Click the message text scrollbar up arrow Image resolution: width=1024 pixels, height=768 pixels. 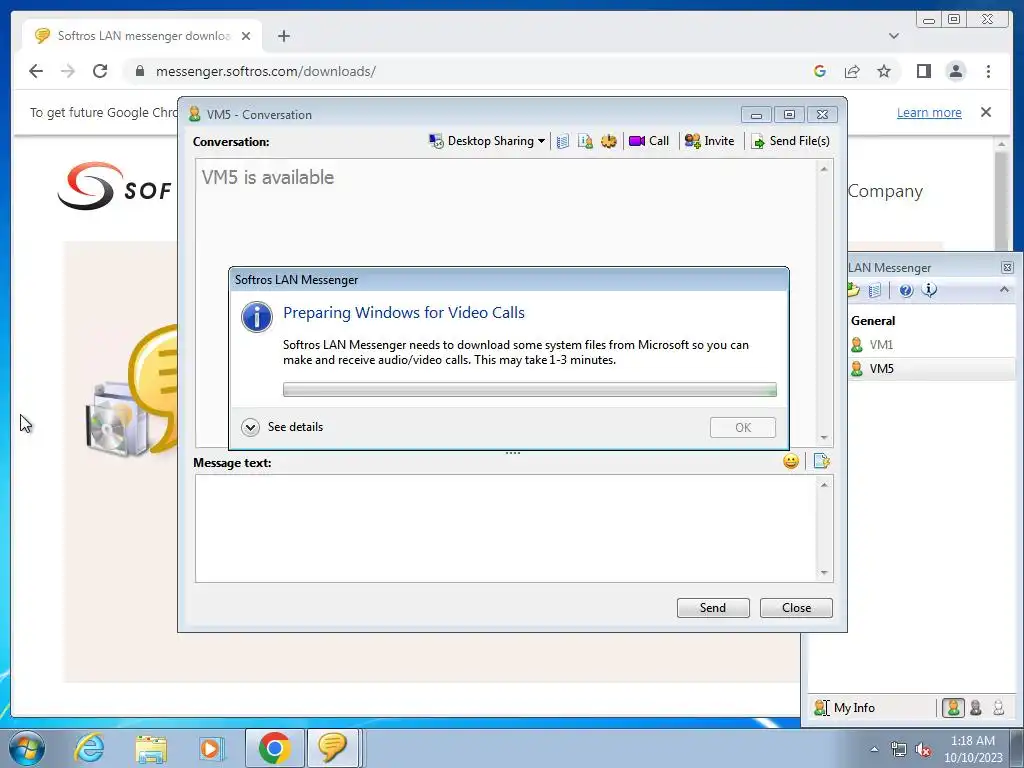pyautogui.click(x=824, y=485)
